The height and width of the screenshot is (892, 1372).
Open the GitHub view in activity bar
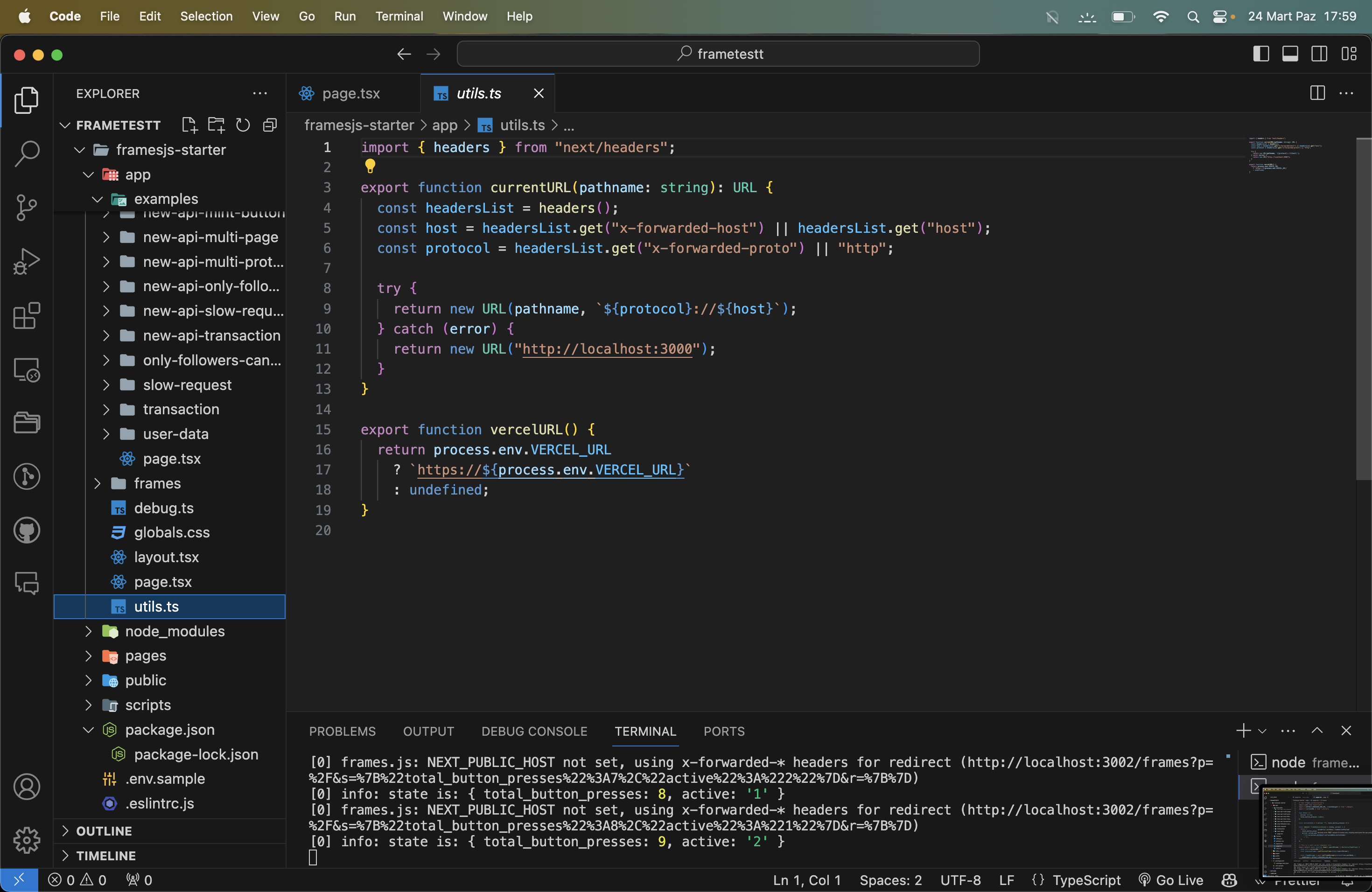pos(27,530)
